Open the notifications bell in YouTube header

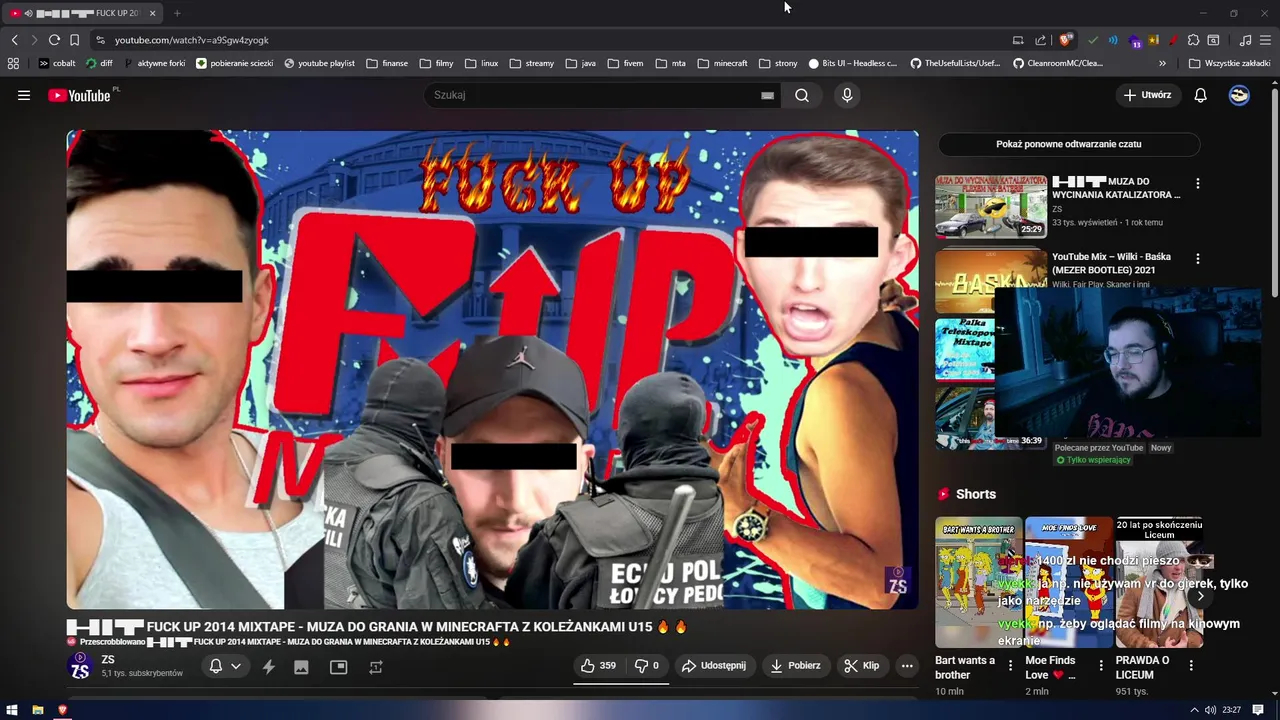point(1200,95)
